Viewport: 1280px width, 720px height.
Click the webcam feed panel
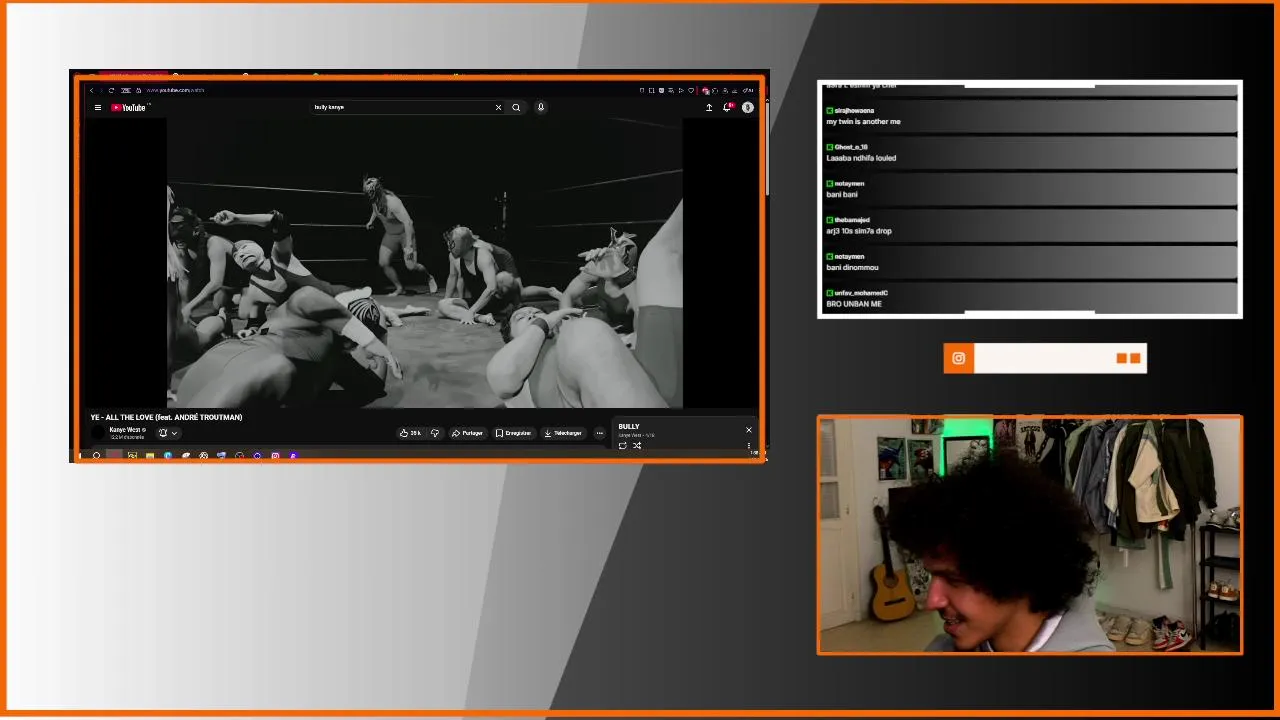coord(1030,535)
